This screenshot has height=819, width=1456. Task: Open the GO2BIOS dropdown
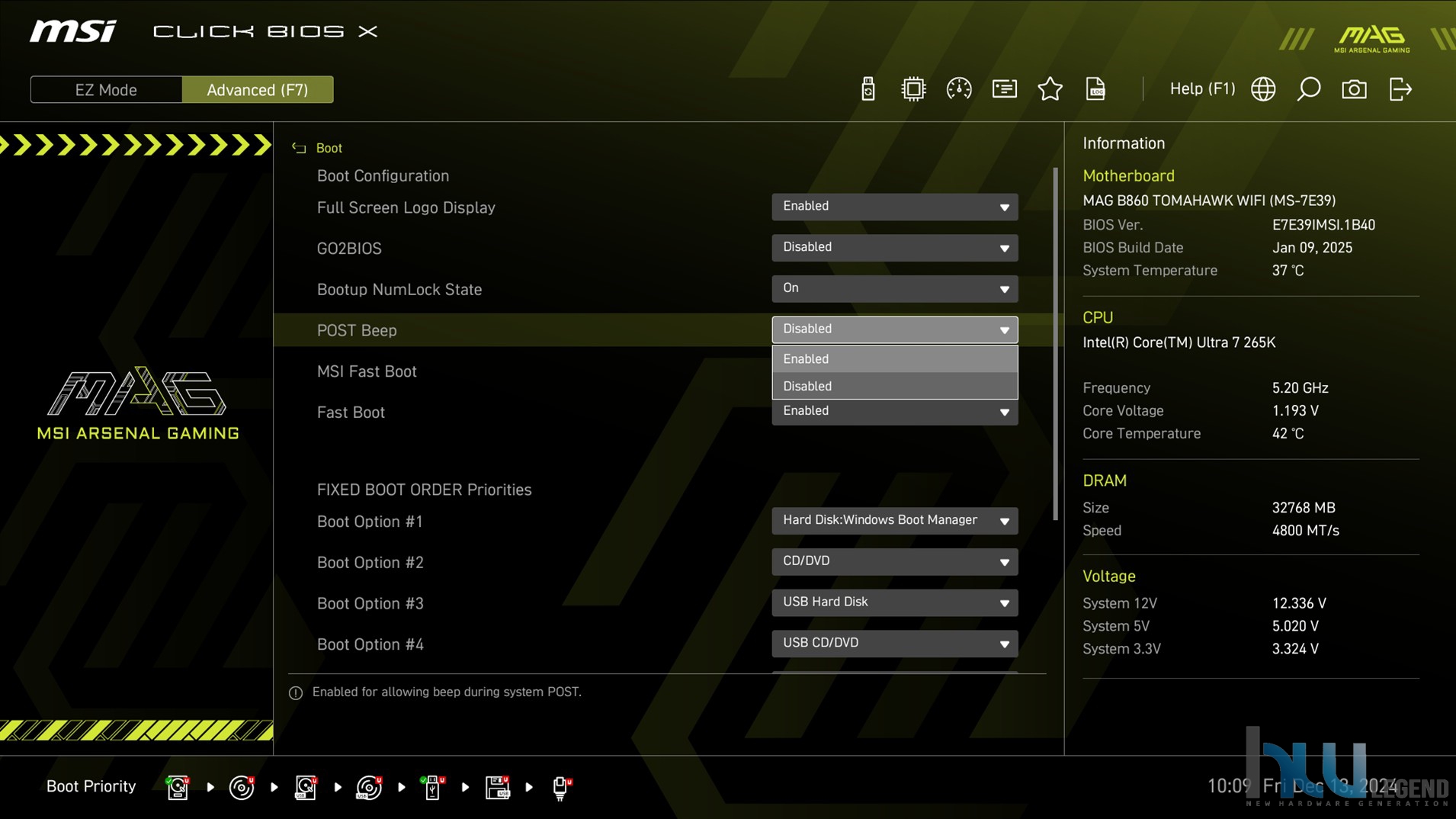[894, 247]
